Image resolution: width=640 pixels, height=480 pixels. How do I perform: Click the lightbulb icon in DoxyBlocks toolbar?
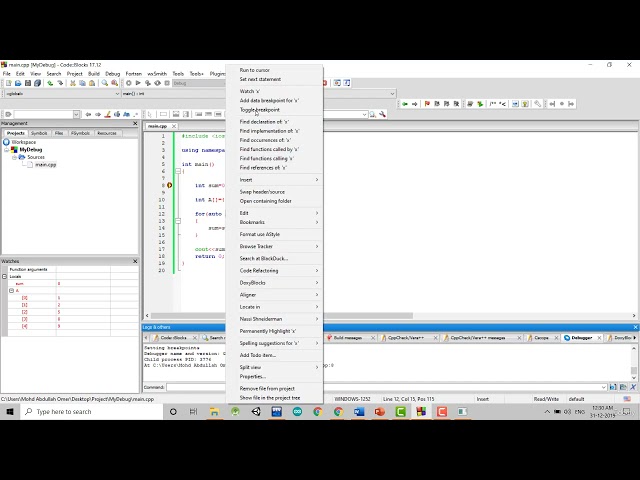[525, 104]
